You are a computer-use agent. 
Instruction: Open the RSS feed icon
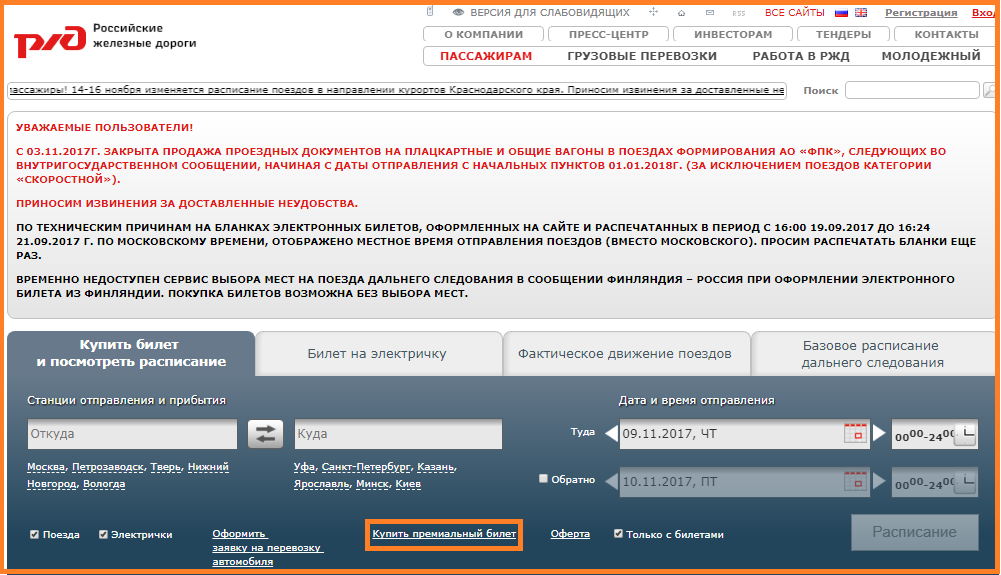click(739, 13)
